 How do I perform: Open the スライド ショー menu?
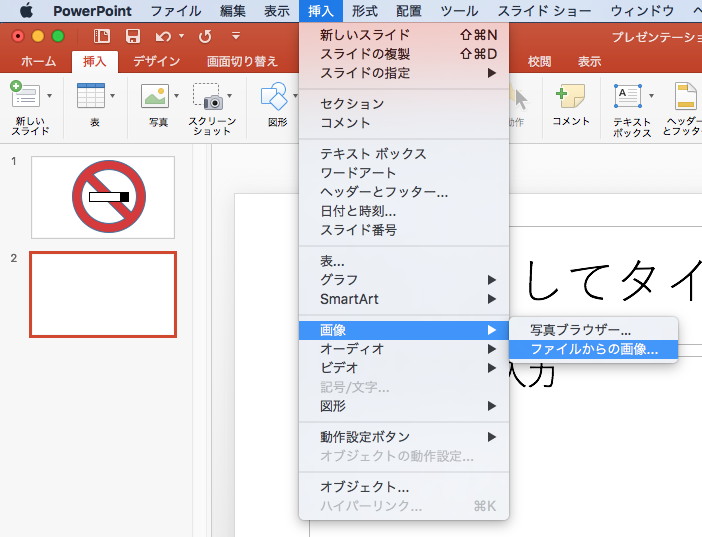544,11
